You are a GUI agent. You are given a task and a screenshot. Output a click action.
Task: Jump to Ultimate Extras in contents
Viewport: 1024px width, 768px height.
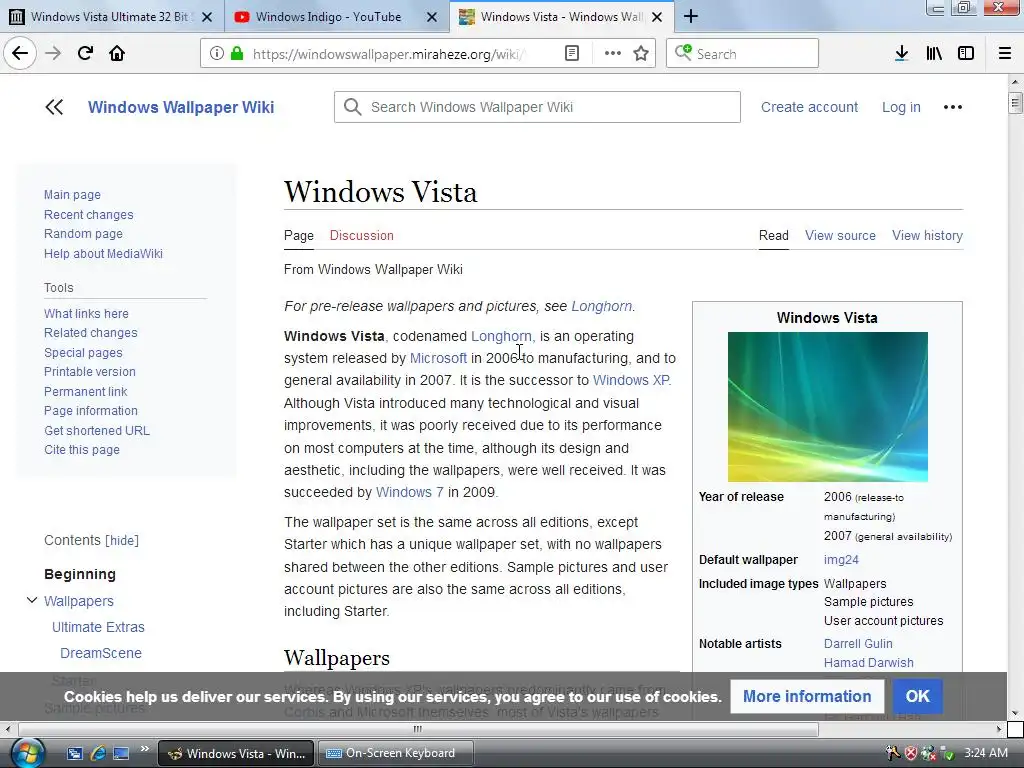click(98, 627)
